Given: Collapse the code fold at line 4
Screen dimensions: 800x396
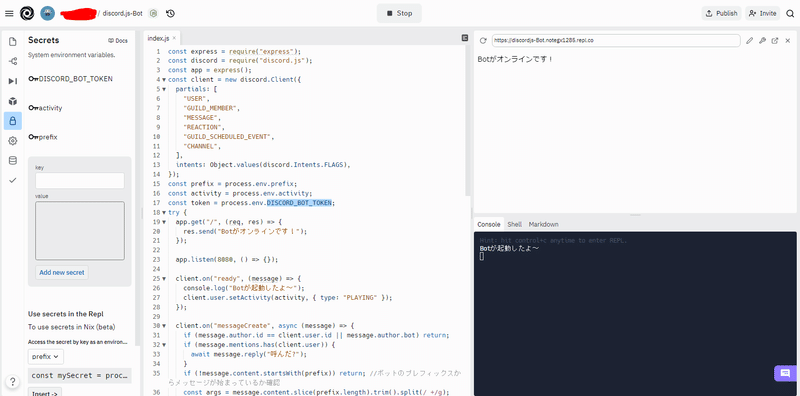Looking at the screenshot, I should pyautogui.click(x=164, y=80).
